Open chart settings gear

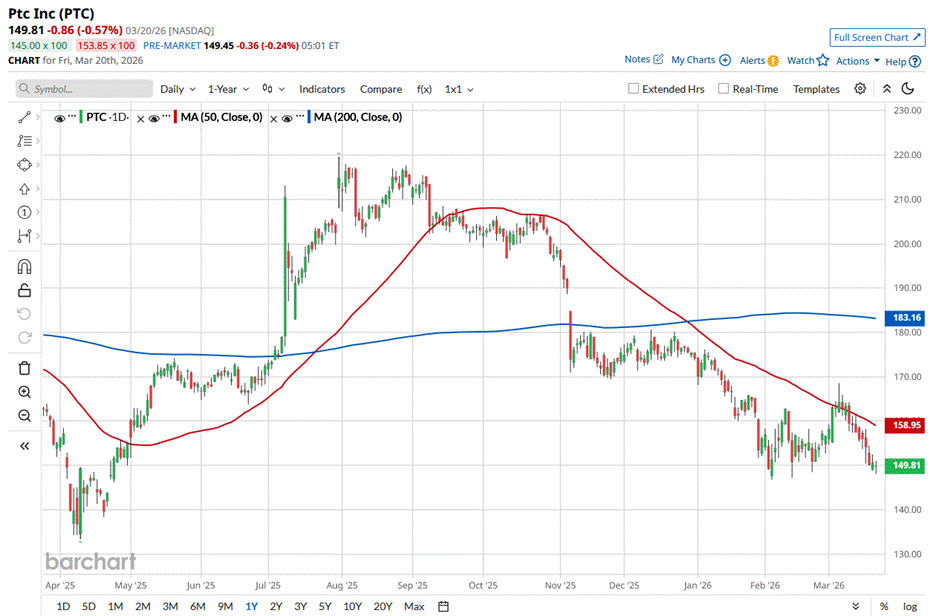click(x=860, y=89)
